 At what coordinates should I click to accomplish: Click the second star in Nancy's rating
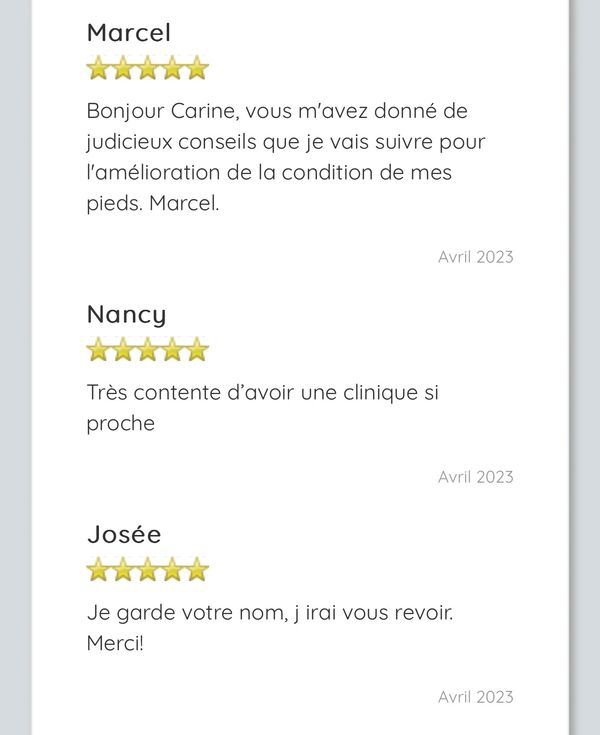[x=124, y=350]
